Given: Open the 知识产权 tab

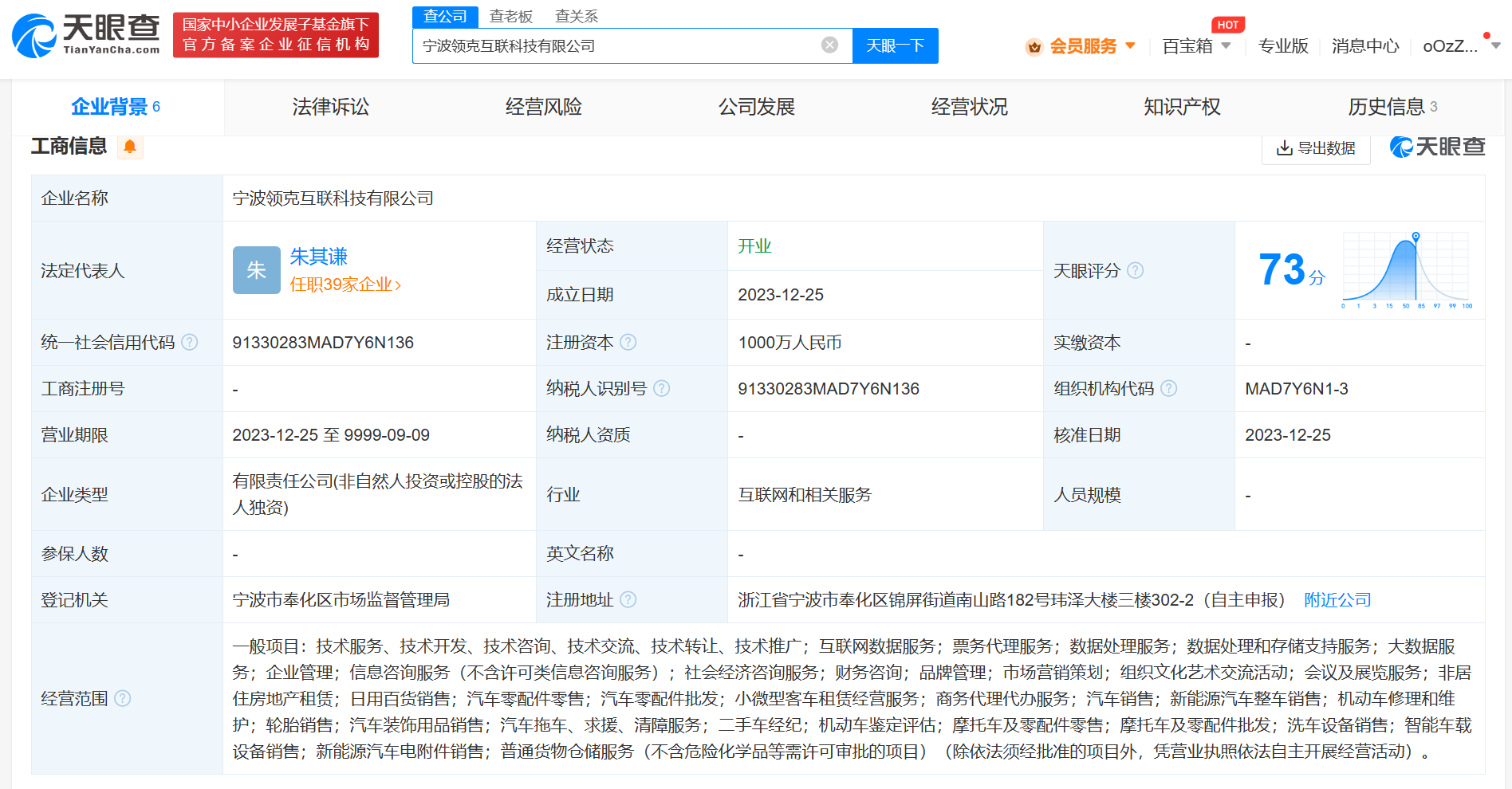Looking at the screenshot, I should click(1181, 107).
